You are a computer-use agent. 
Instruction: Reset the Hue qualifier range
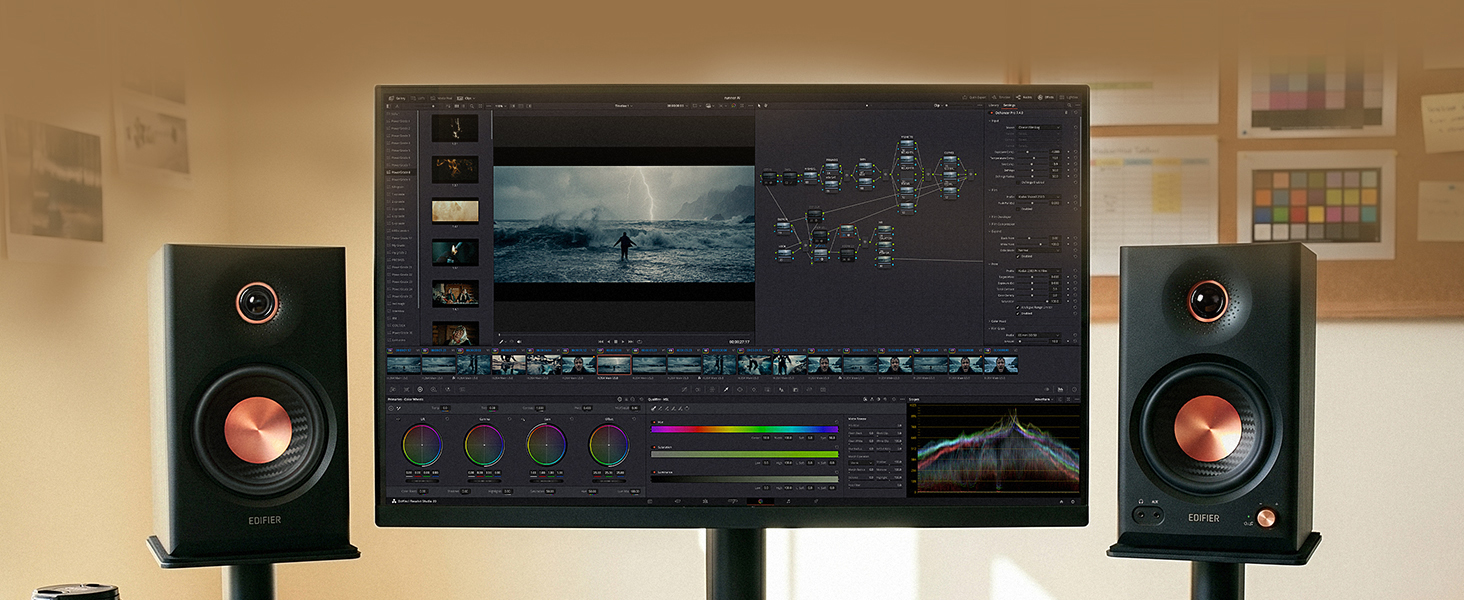(836, 422)
